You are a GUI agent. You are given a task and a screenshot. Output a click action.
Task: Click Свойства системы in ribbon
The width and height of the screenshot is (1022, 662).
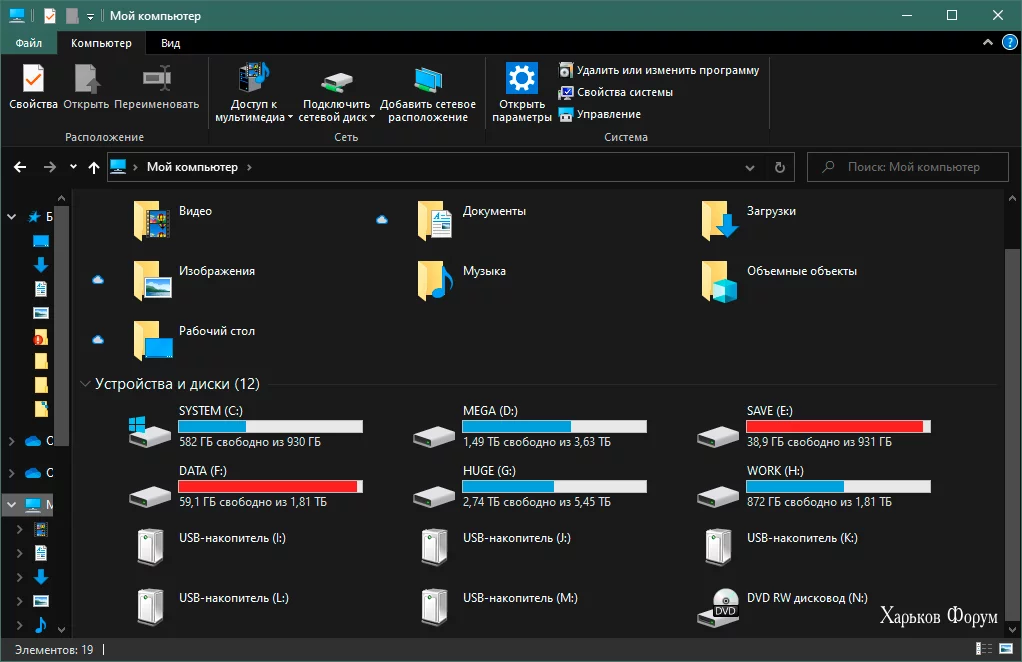point(624,92)
